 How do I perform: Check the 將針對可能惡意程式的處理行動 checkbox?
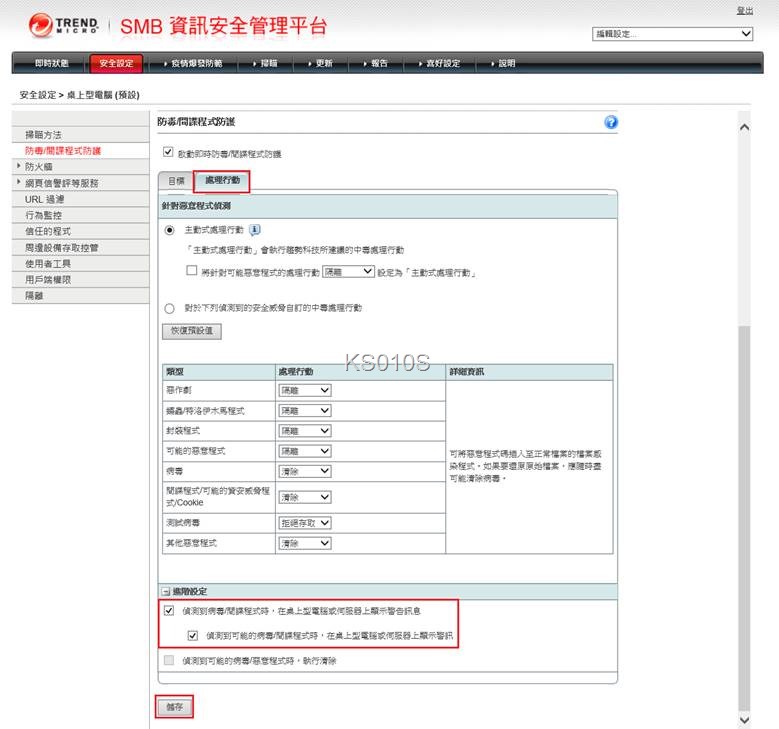(191, 270)
